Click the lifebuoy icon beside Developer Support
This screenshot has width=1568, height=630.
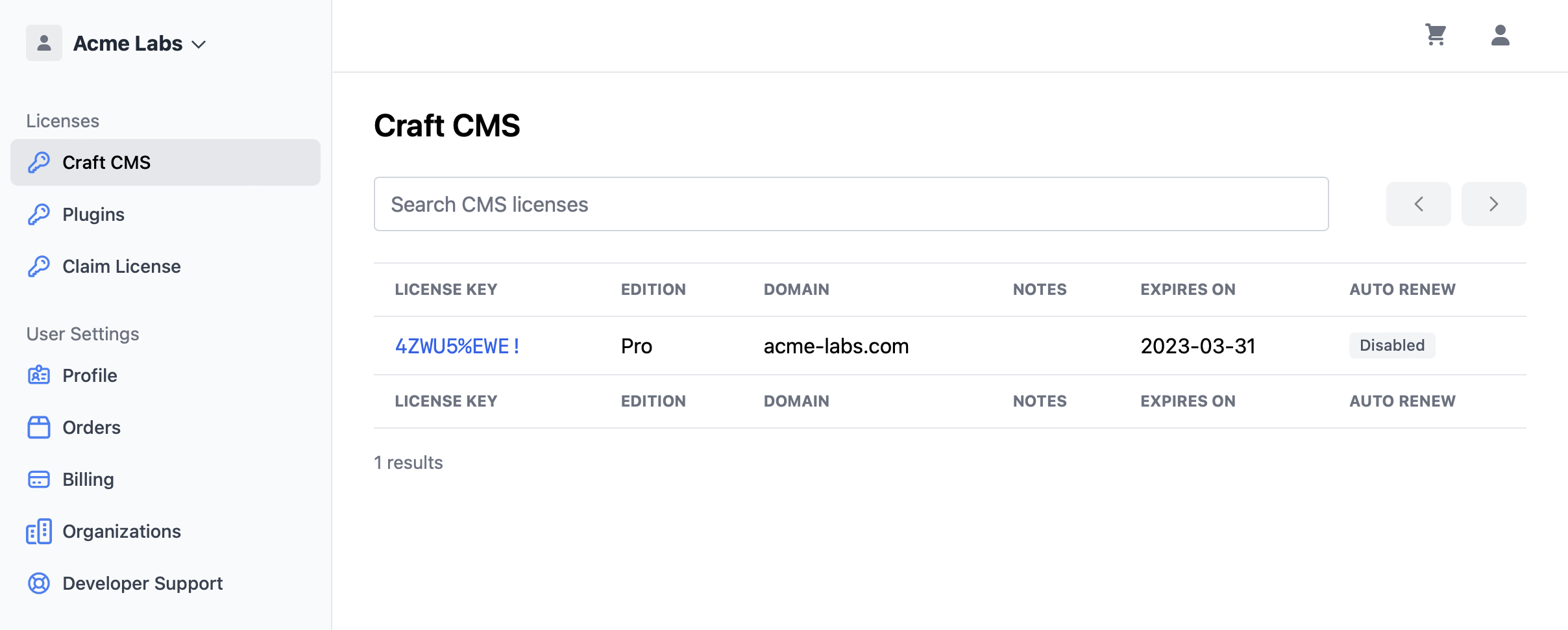[x=39, y=583]
